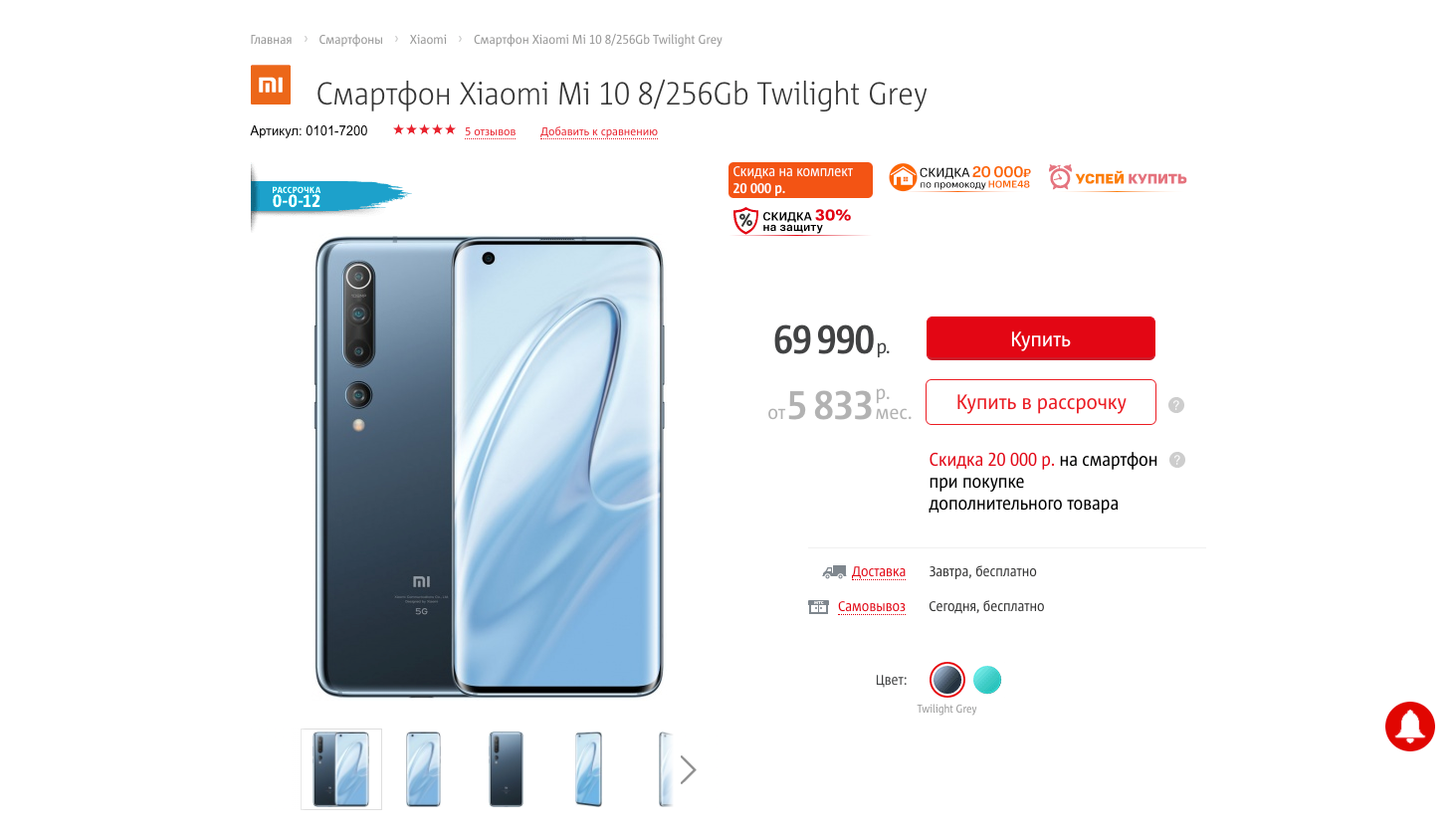Click the Успей купить alarm clock badge

pyautogui.click(x=1118, y=178)
